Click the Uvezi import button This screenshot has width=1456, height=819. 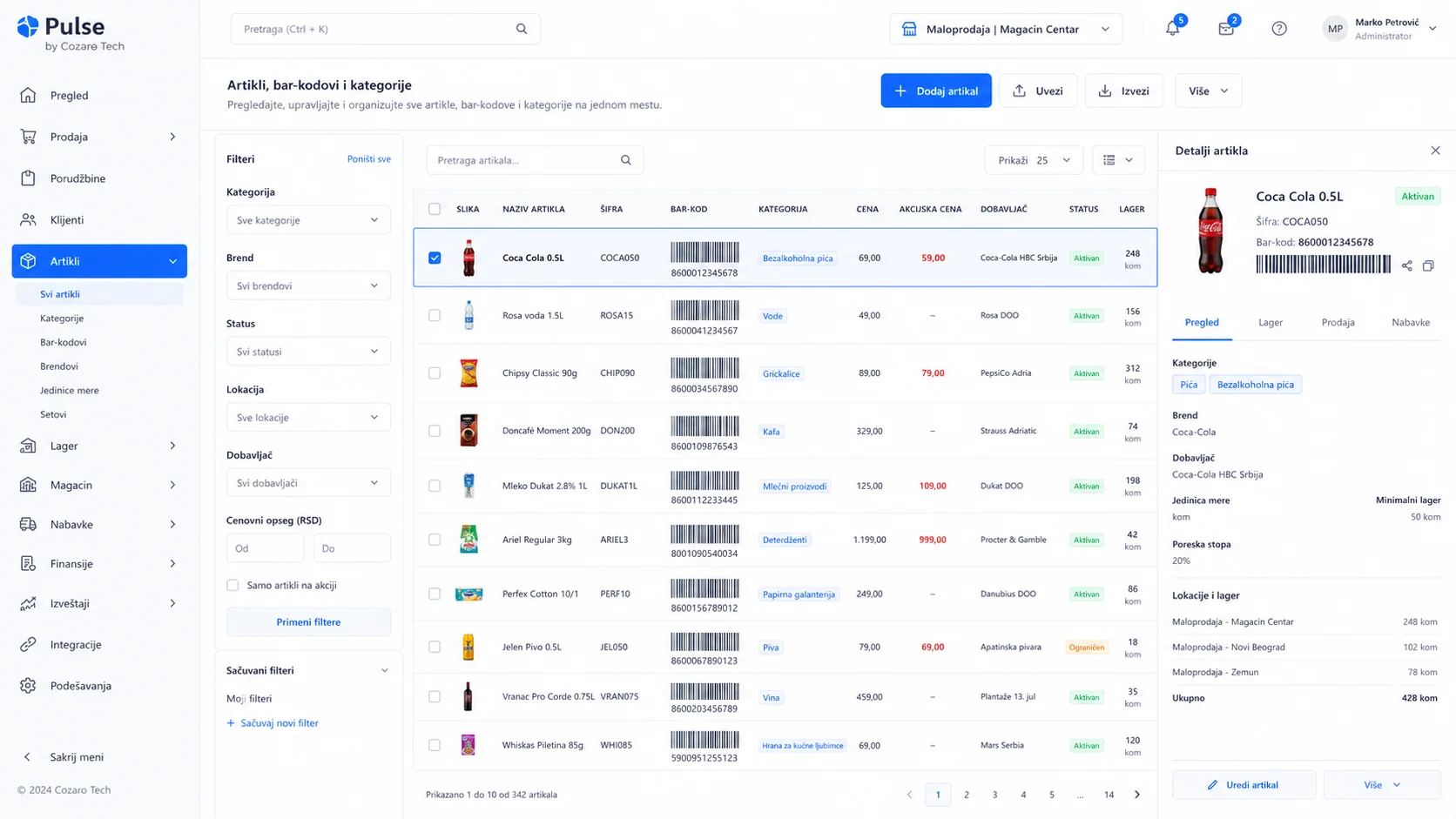[x=1037, y=91]
